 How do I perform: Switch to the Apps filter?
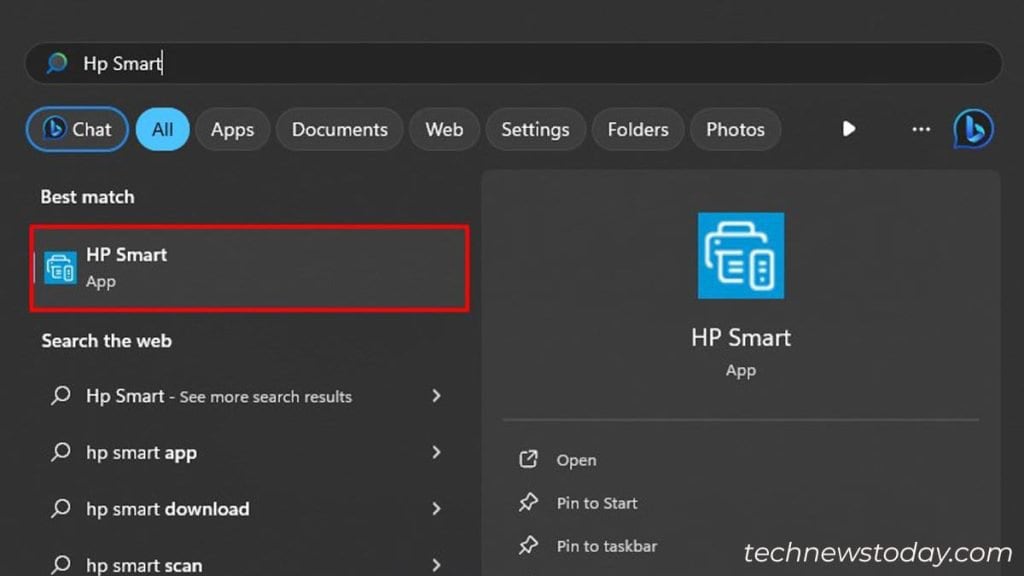click(232, 129)
